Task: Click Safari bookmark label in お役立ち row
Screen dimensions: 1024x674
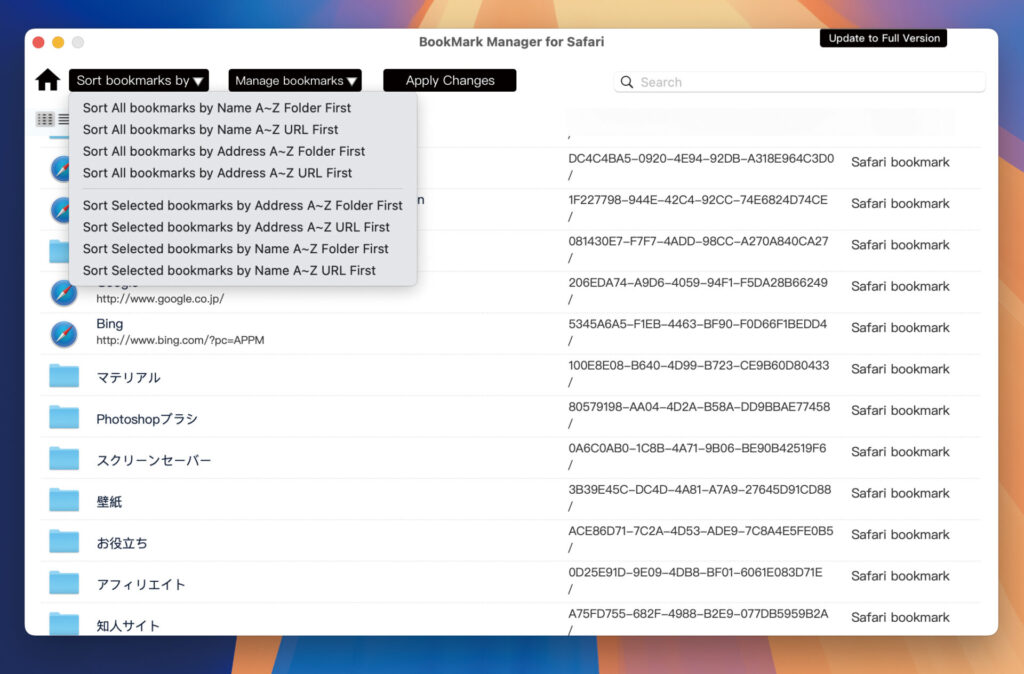Action: (x=900, y=534)
